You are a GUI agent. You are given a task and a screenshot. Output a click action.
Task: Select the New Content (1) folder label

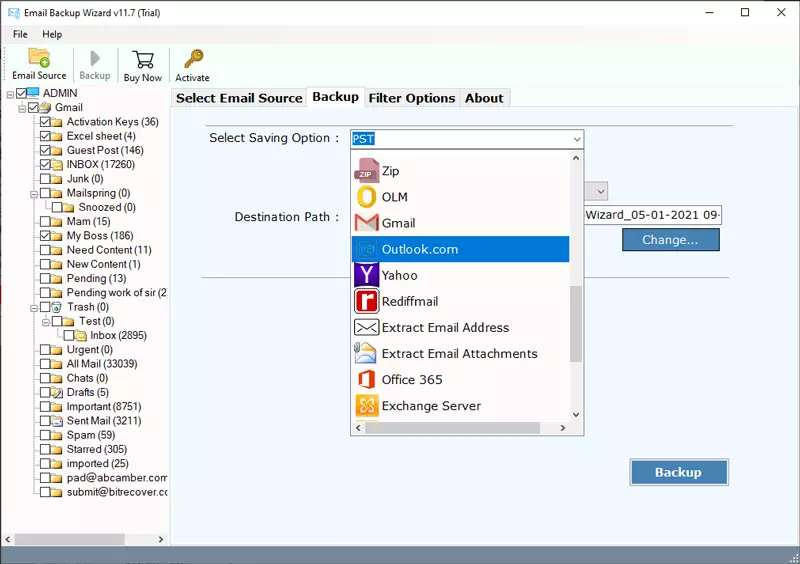coord(104,264)
